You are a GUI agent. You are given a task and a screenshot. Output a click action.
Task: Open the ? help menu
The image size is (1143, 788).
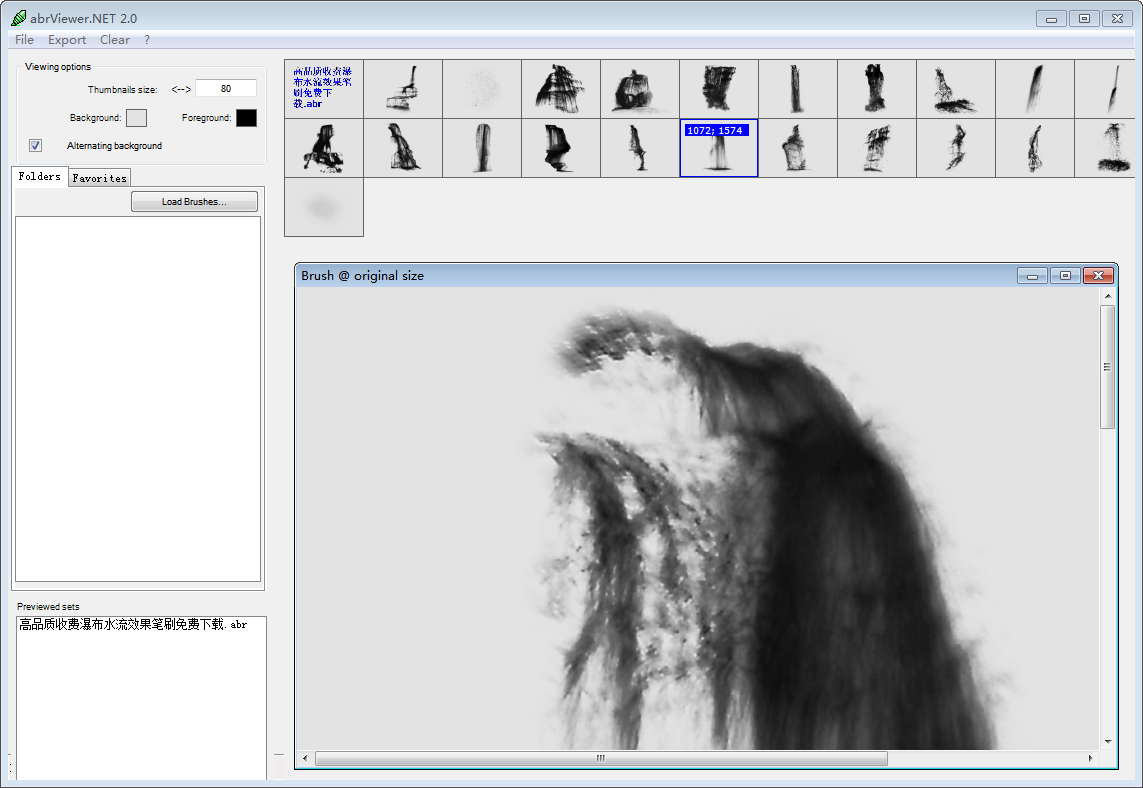coord(147,40)
